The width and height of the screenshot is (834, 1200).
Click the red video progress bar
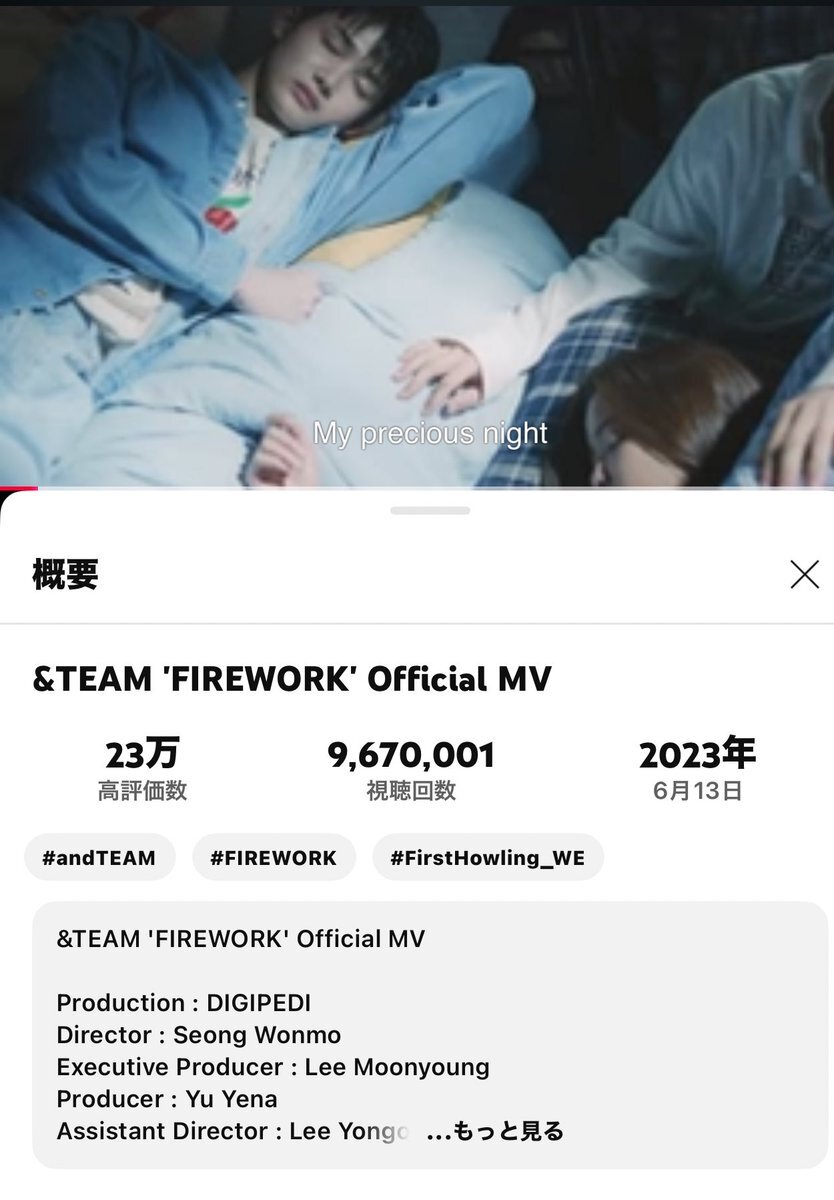click(18, 489)
